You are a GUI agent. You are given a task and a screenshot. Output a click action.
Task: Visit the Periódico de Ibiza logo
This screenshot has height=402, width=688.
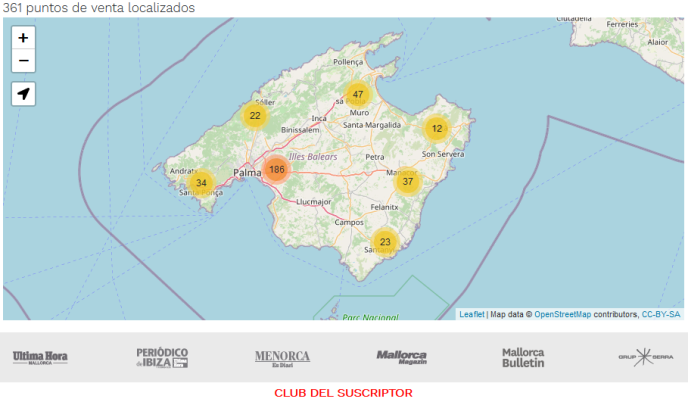pos(162,357)
